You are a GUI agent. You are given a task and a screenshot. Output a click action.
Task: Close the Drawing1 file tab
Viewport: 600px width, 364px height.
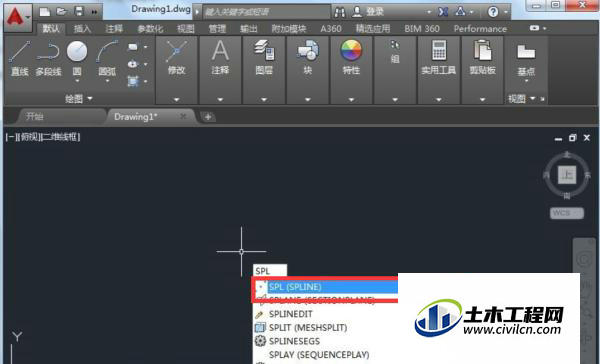pos(183,116)
